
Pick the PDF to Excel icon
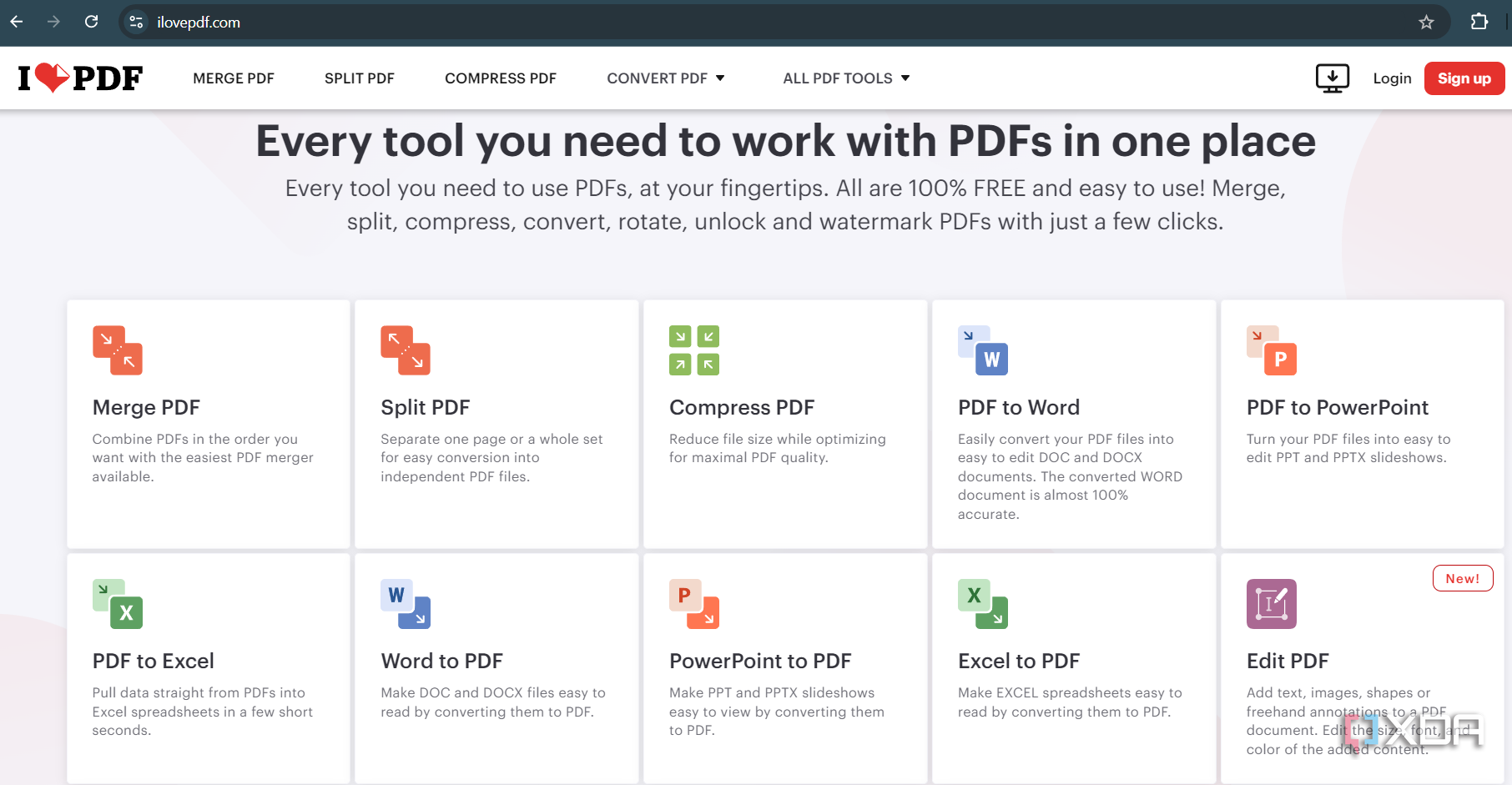click(x=118, y=604)
